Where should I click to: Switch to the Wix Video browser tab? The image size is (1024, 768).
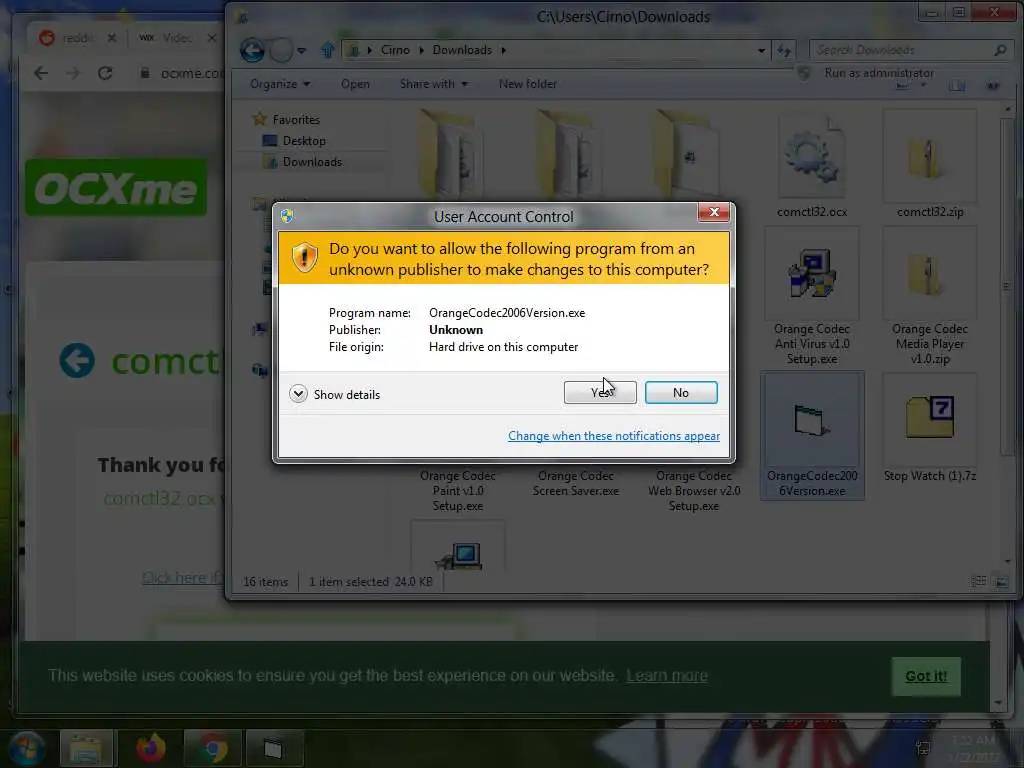pyautogui.click(x=176, y=38)
